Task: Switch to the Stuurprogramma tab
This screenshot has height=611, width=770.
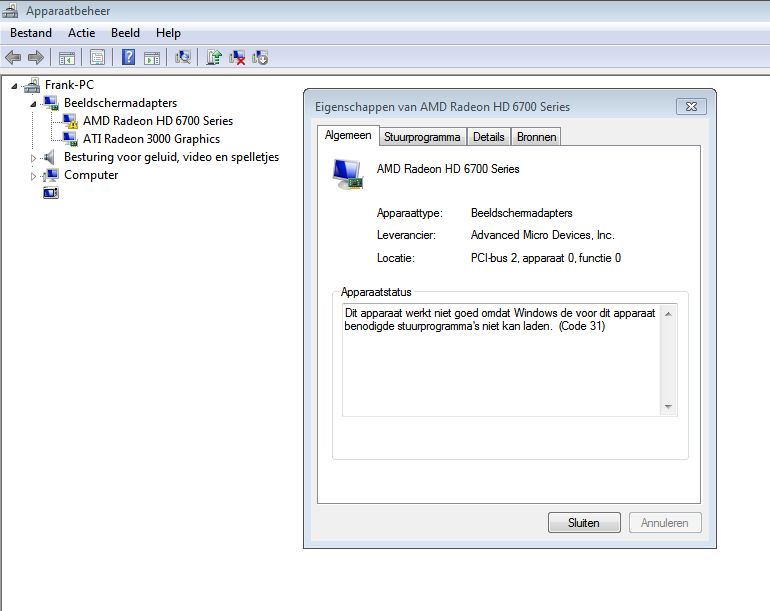Action: point(422,137)
